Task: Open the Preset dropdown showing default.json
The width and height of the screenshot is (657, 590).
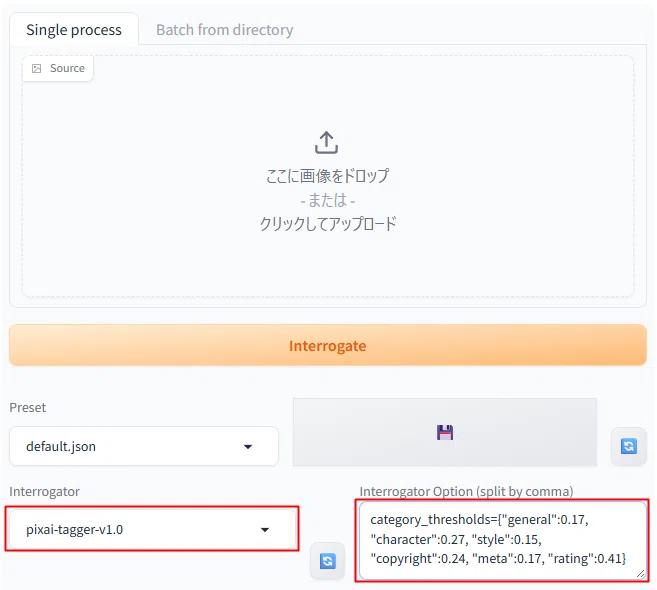Action: (144, 446)
